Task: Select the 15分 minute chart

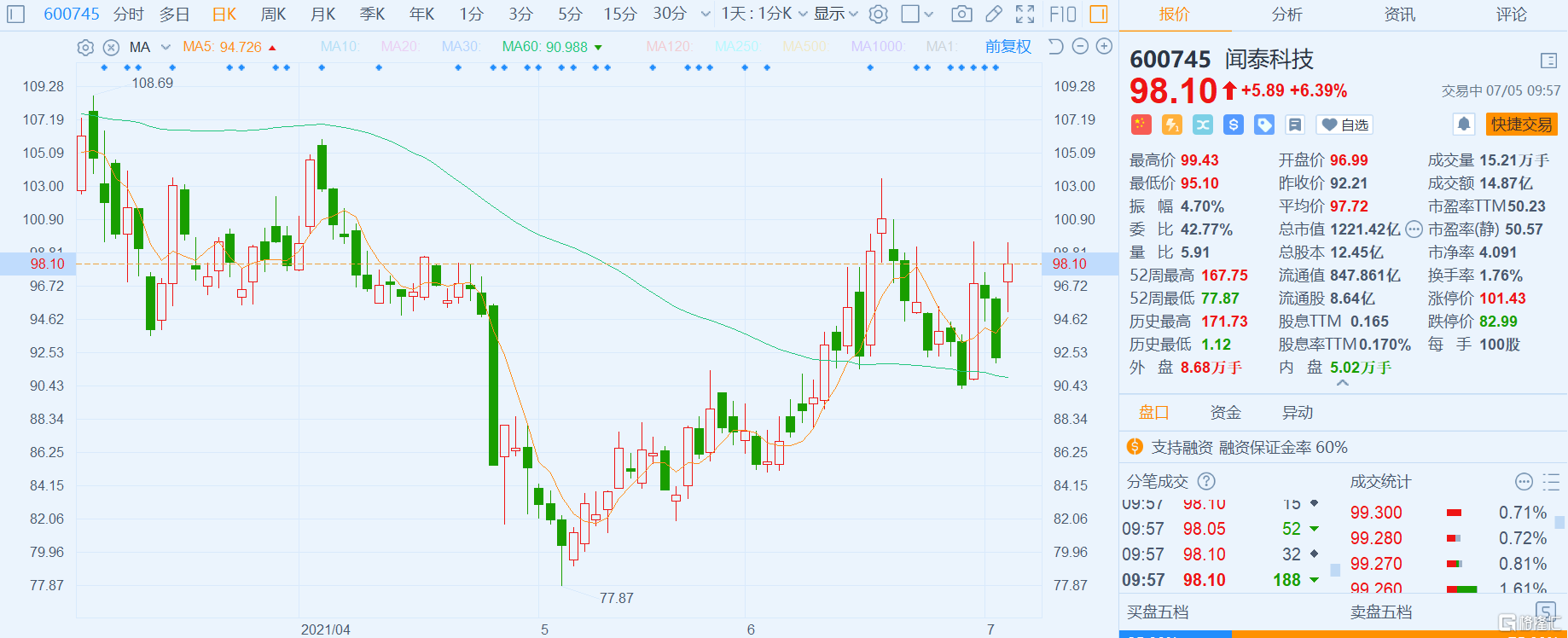Action: point(620,14)
